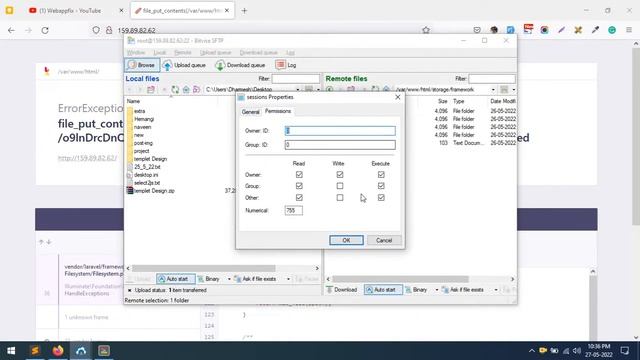This screenshot has width=640, height=360.
Task: Click the remote files Filter field
Action: tap(492, 78)
